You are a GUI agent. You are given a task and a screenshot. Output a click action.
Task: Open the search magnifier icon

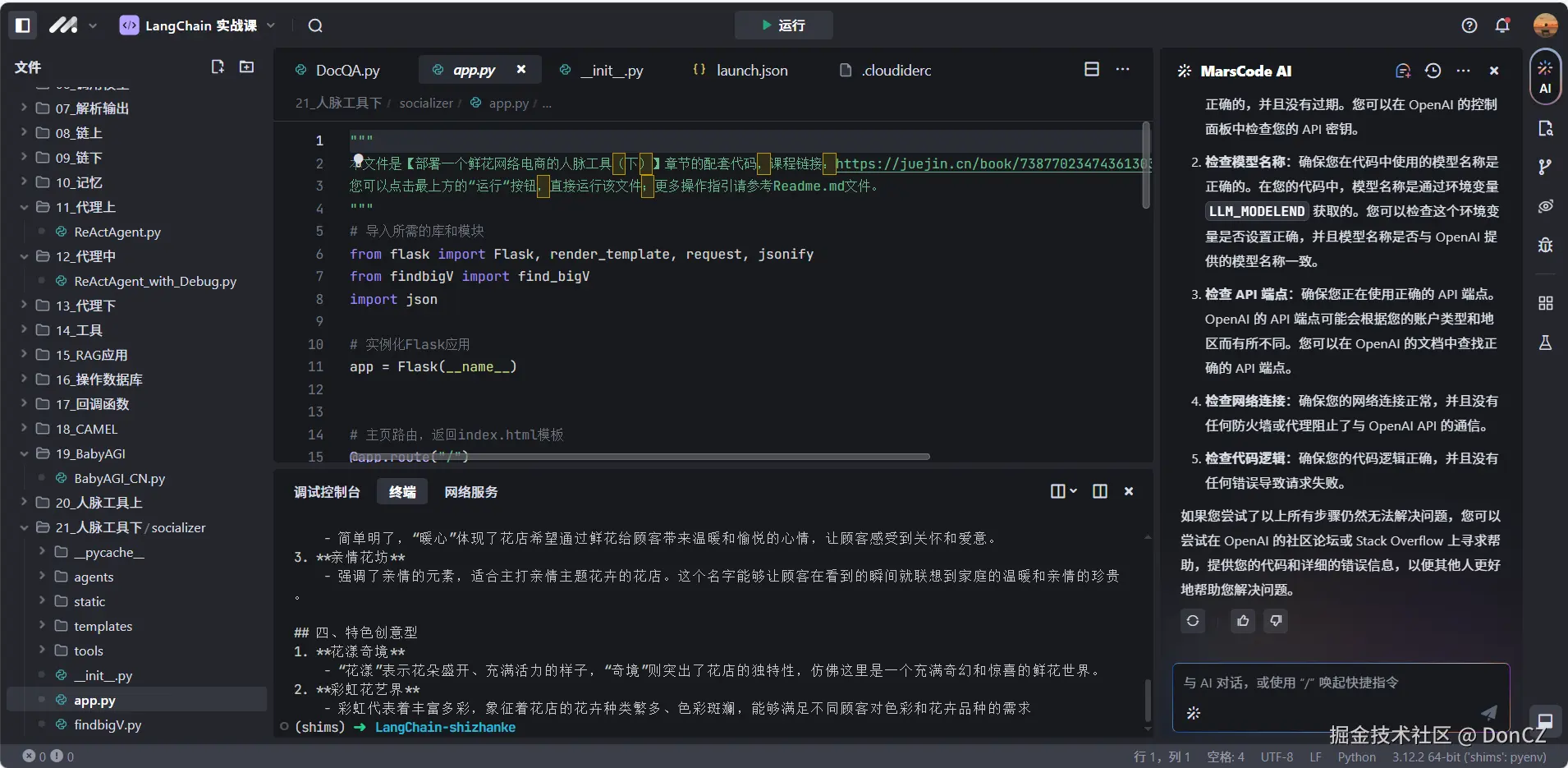[x=315, y=25]
